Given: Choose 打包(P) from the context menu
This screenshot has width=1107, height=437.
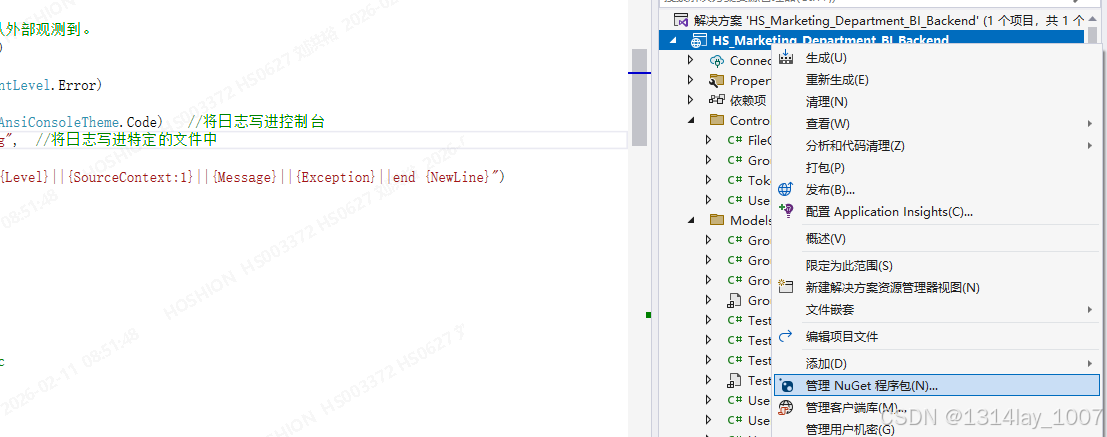Looking at the screenshot, I should point(937,167).
